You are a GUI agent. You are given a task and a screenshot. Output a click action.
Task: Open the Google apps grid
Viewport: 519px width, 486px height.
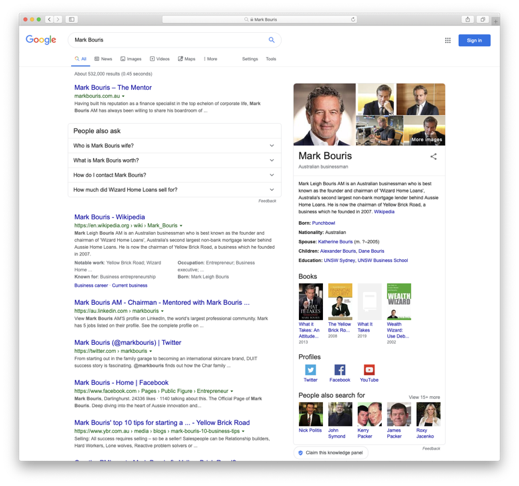pyautogui.click(x=448, y=40)
